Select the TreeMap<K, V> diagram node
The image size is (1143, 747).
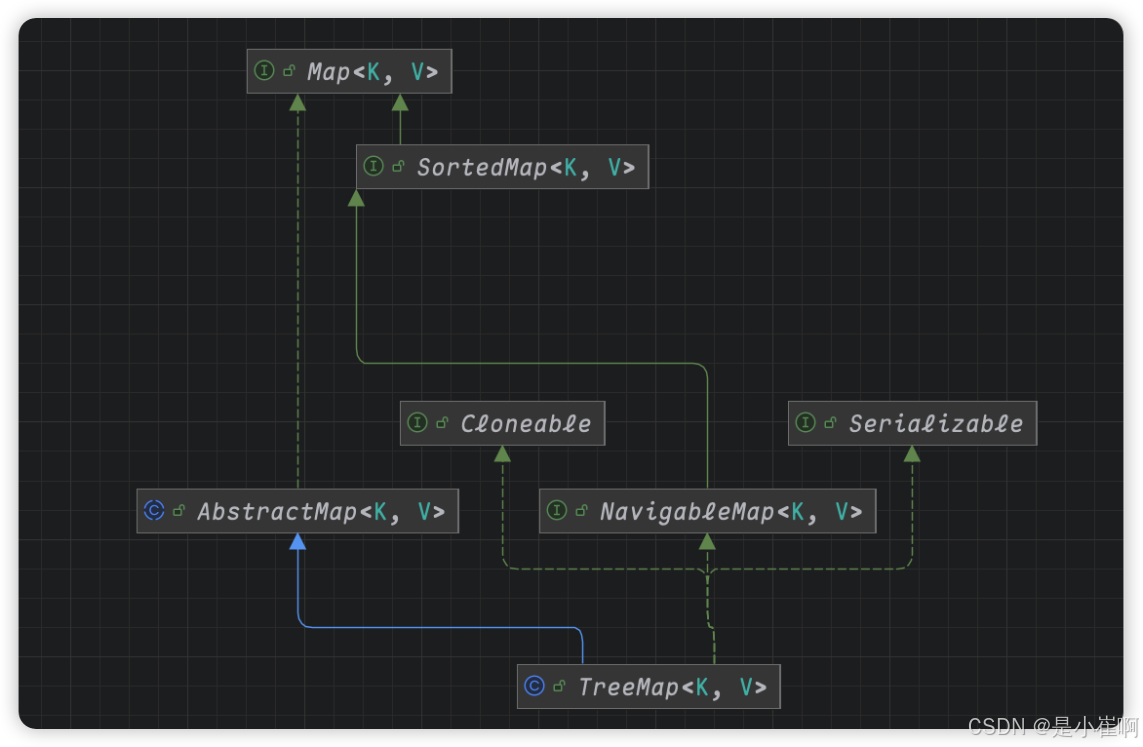coord(650,687)
